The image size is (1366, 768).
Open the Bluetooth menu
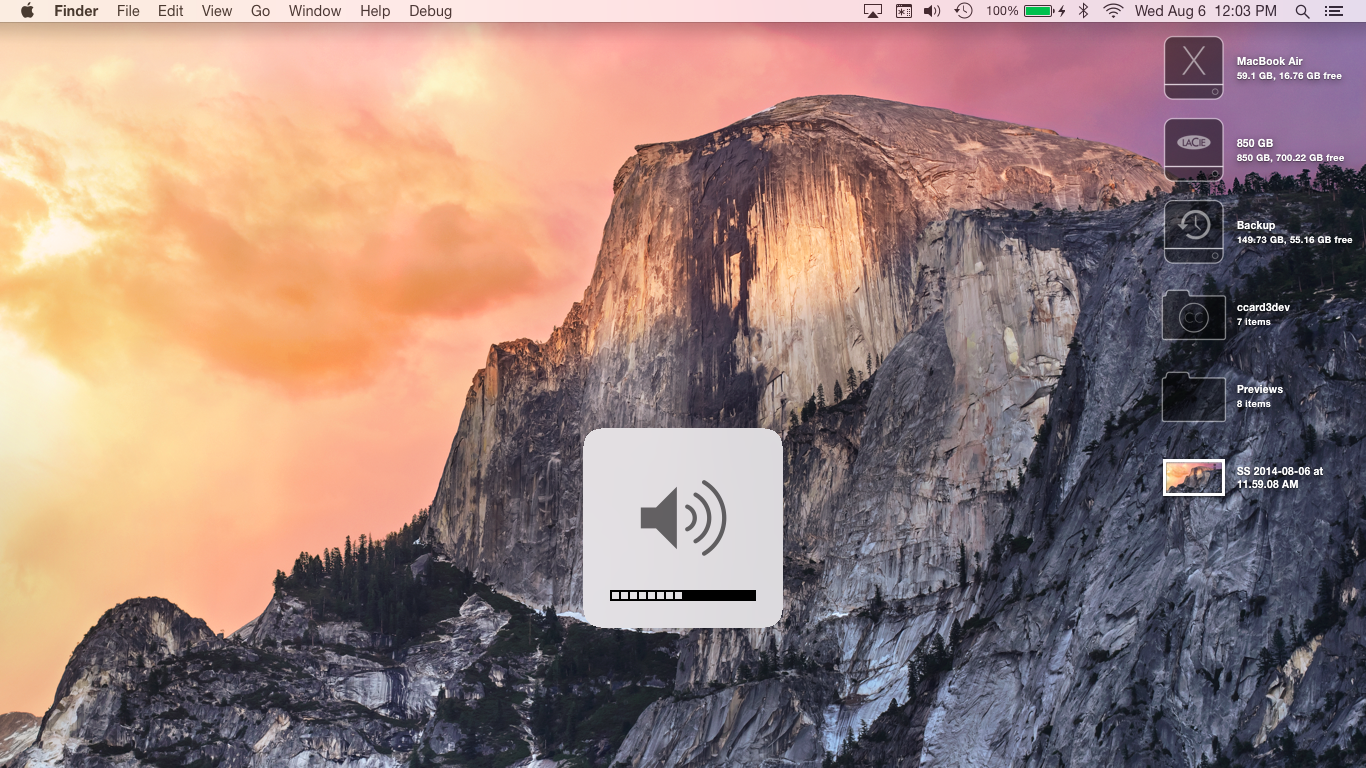pos(1083,11)
